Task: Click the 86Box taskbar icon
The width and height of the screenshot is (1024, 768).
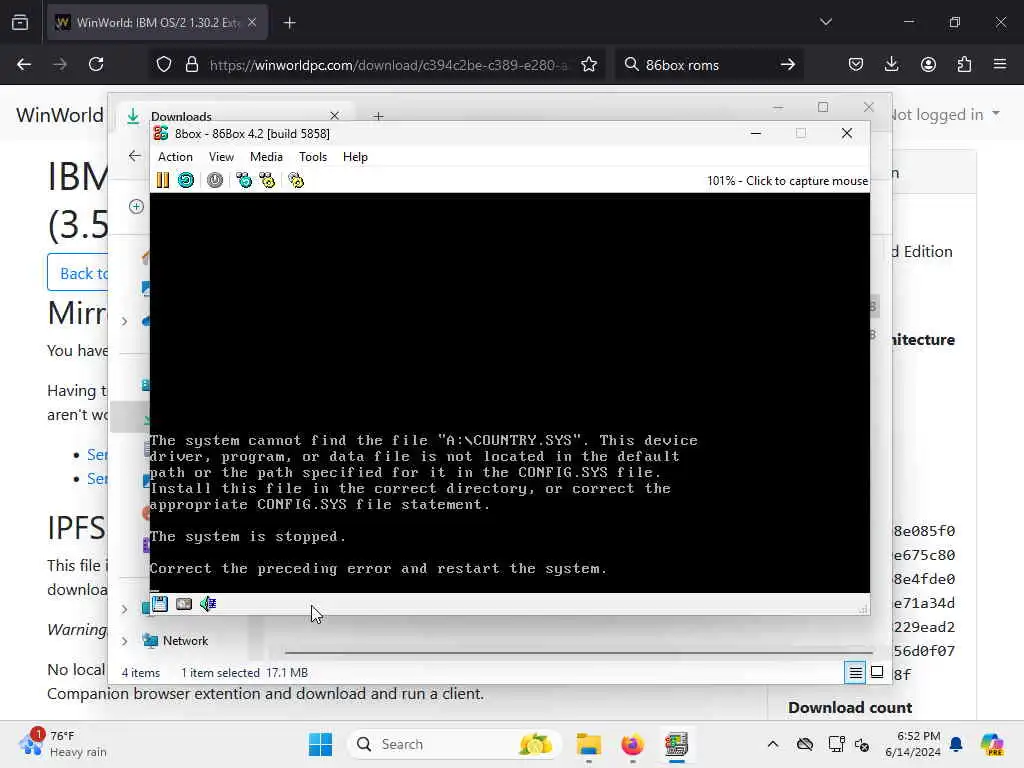Action: (676, 744)
